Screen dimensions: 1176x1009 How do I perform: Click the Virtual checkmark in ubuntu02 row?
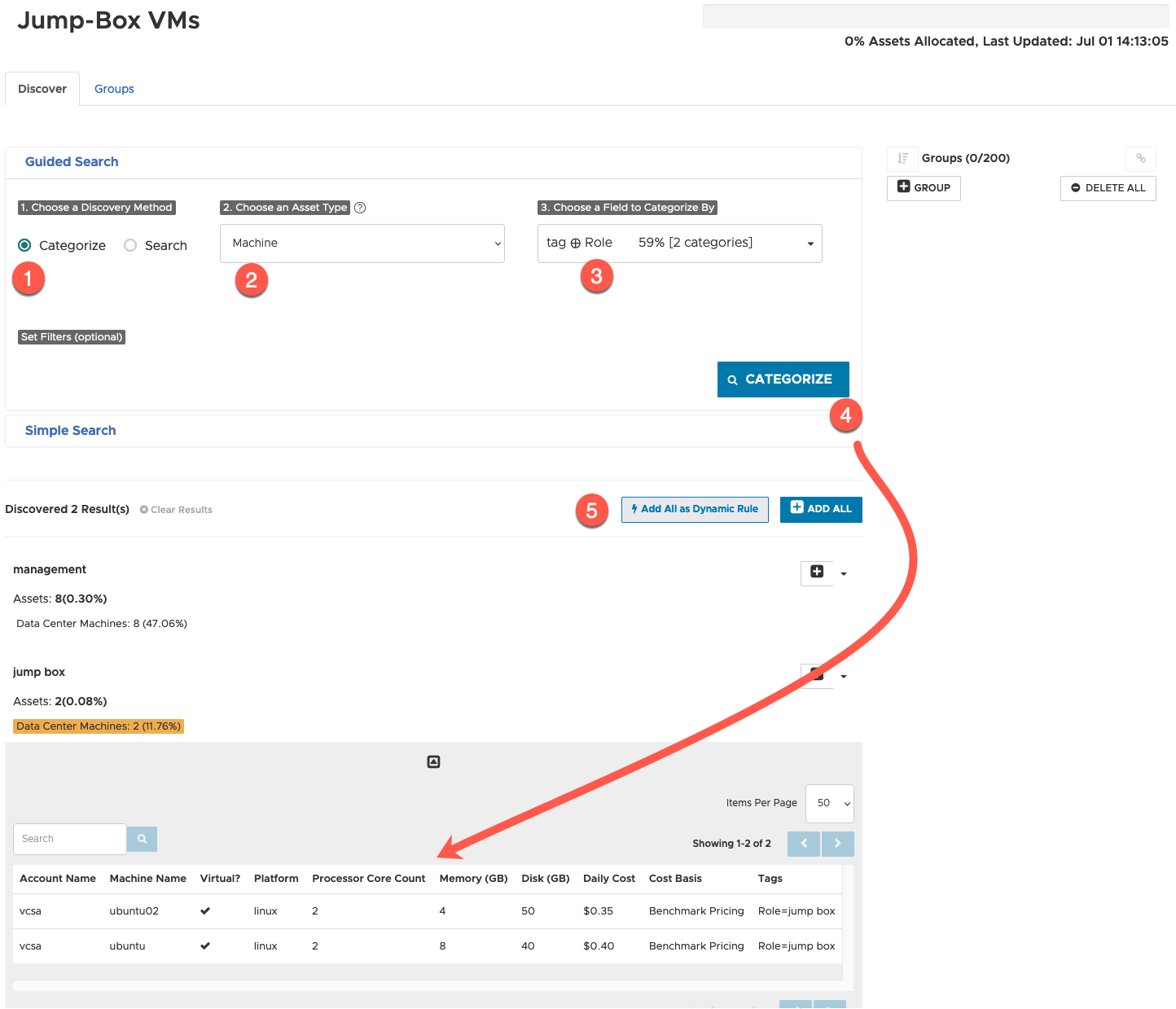tap(205, 911)
